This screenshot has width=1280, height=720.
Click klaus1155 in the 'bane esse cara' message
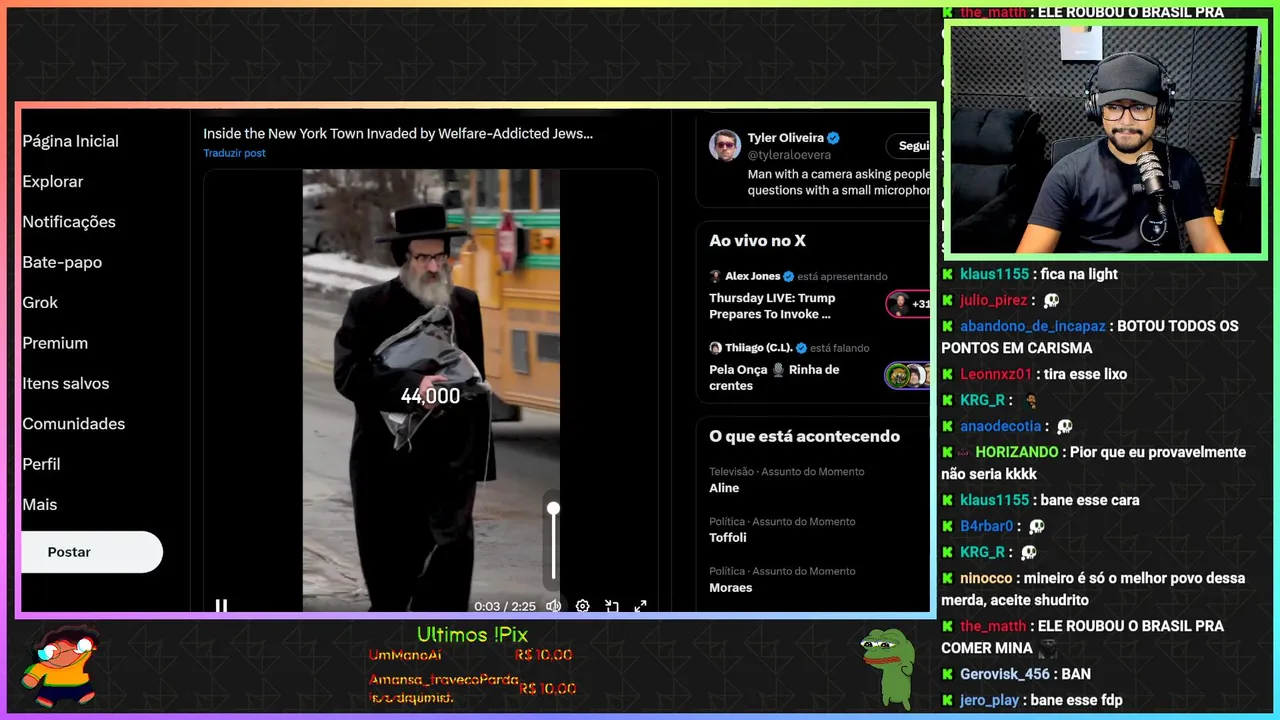(x=994, y=500)
